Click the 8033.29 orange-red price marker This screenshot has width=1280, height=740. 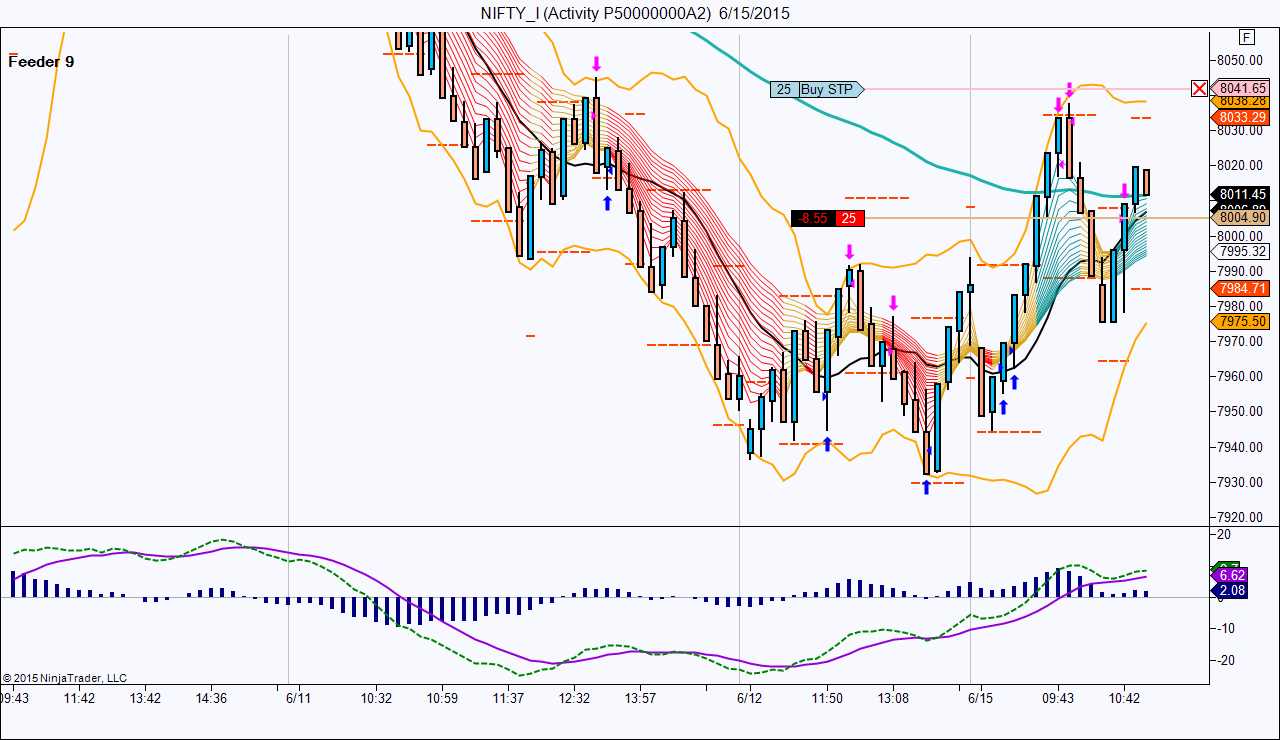[1241, 117]
